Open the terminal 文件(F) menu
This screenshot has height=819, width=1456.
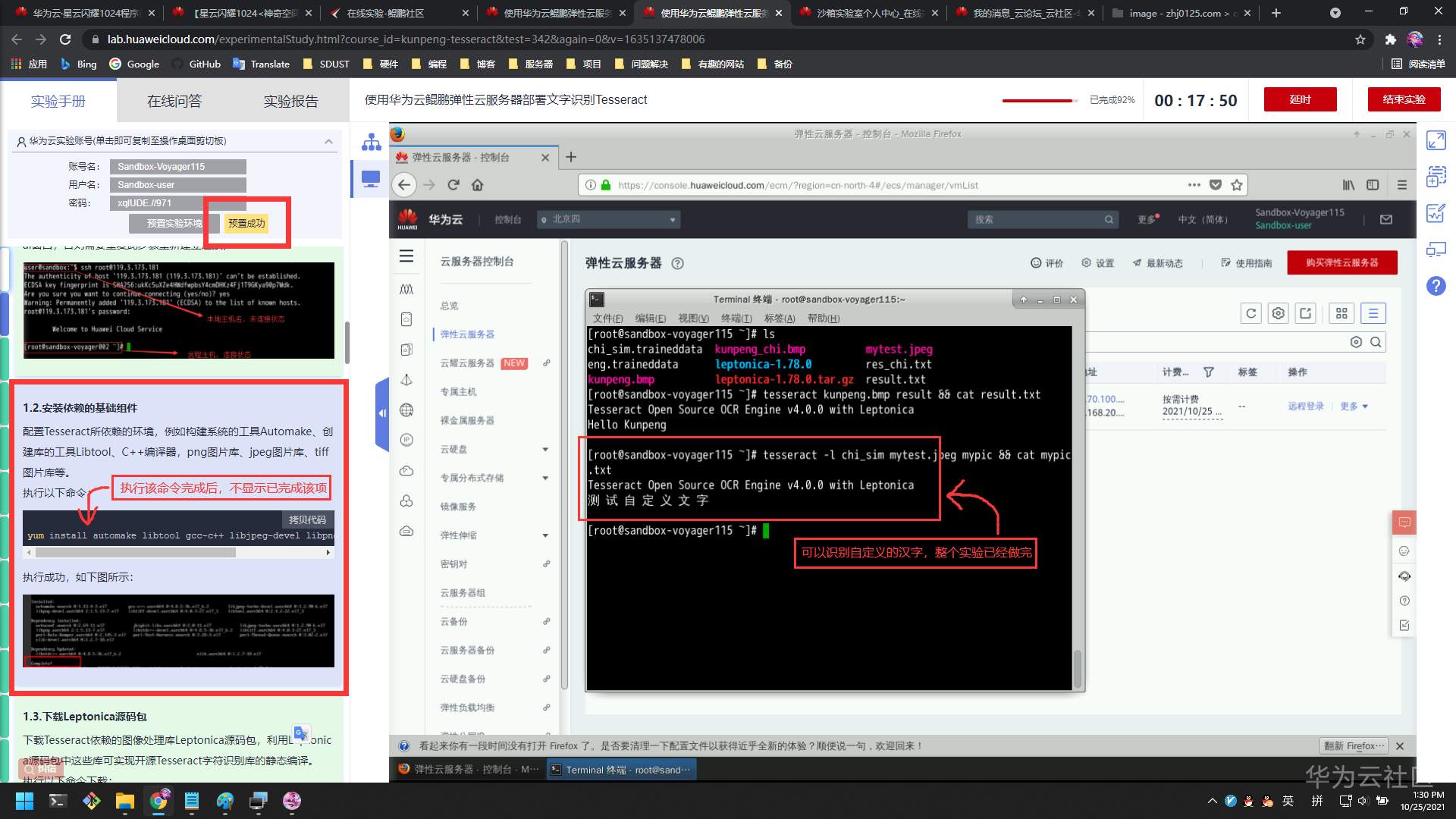[x=607, y=318]
